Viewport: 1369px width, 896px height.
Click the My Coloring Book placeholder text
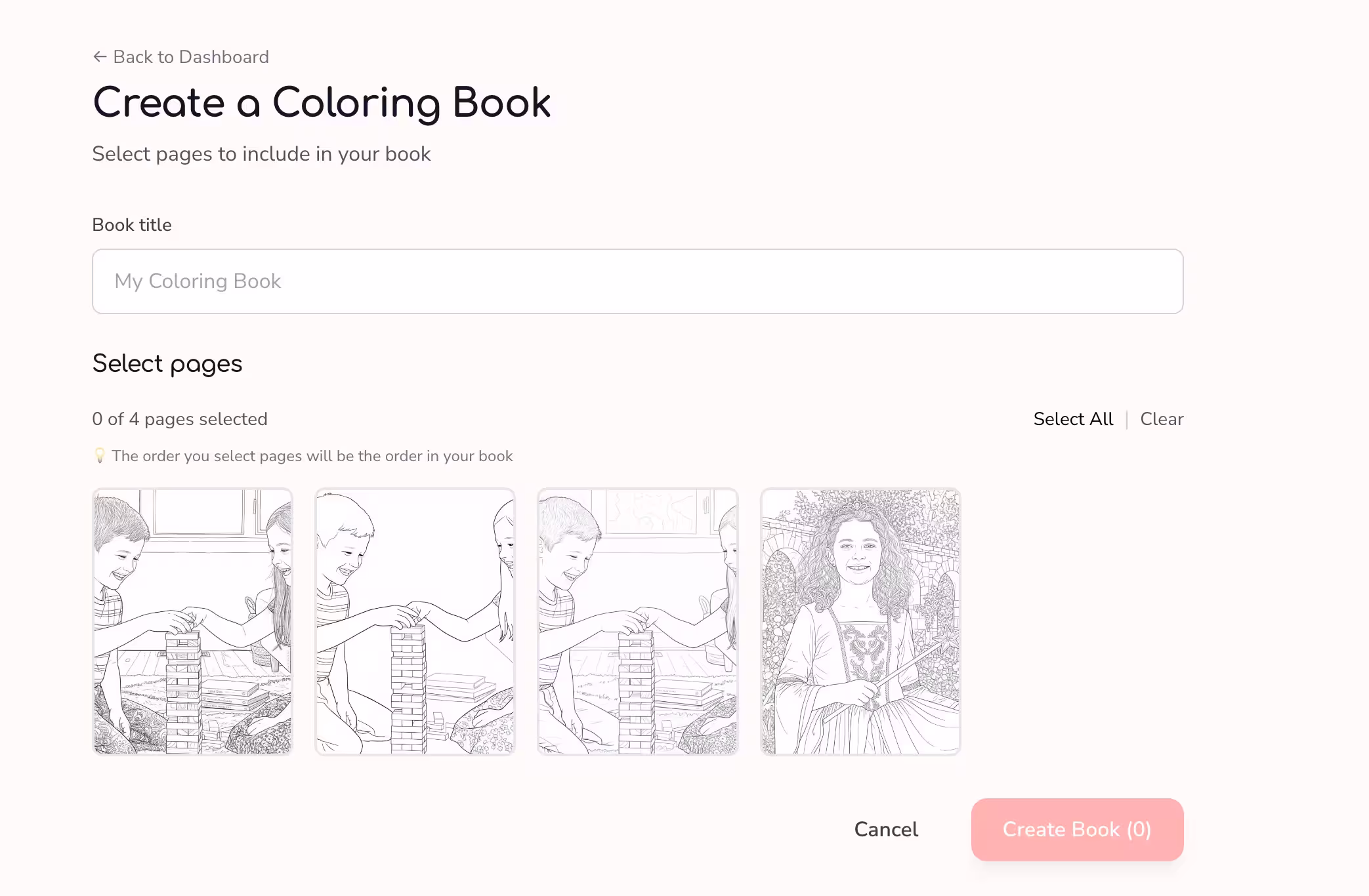(198, 281)
